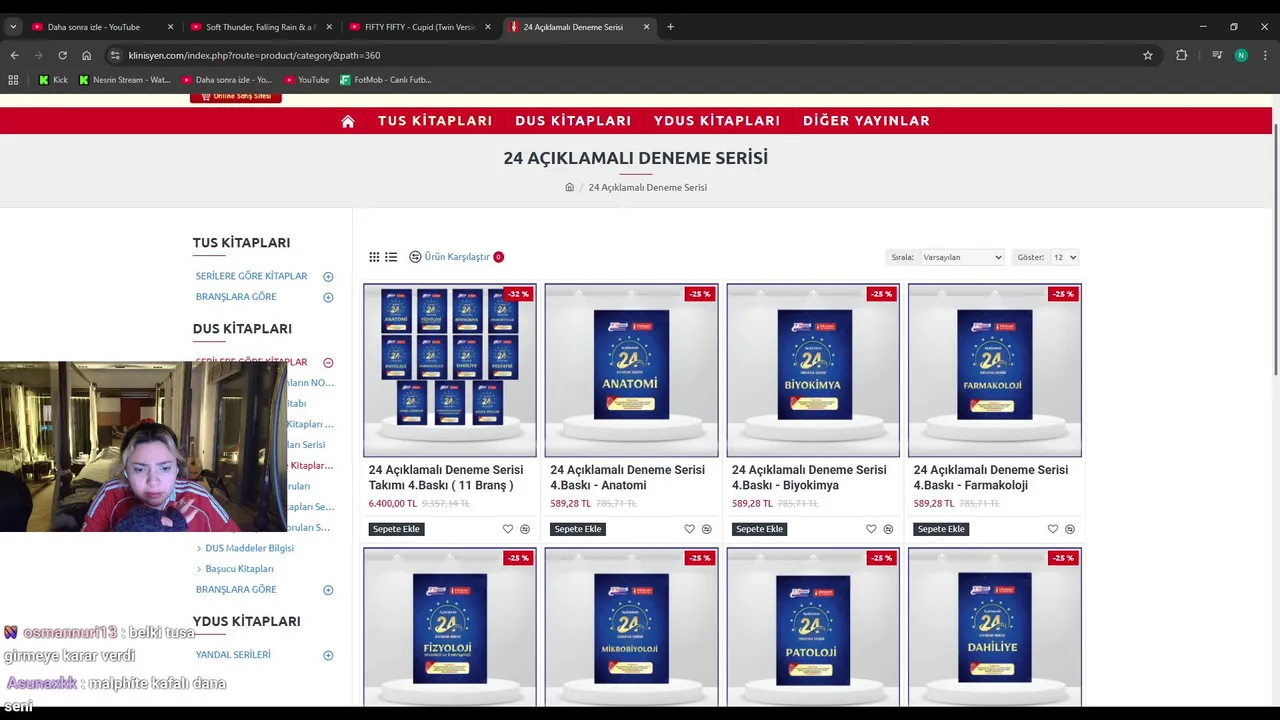The image size is (1280, 720).
Task: Expand YANDAL SERİLERİ section
Action: (328, 655)
